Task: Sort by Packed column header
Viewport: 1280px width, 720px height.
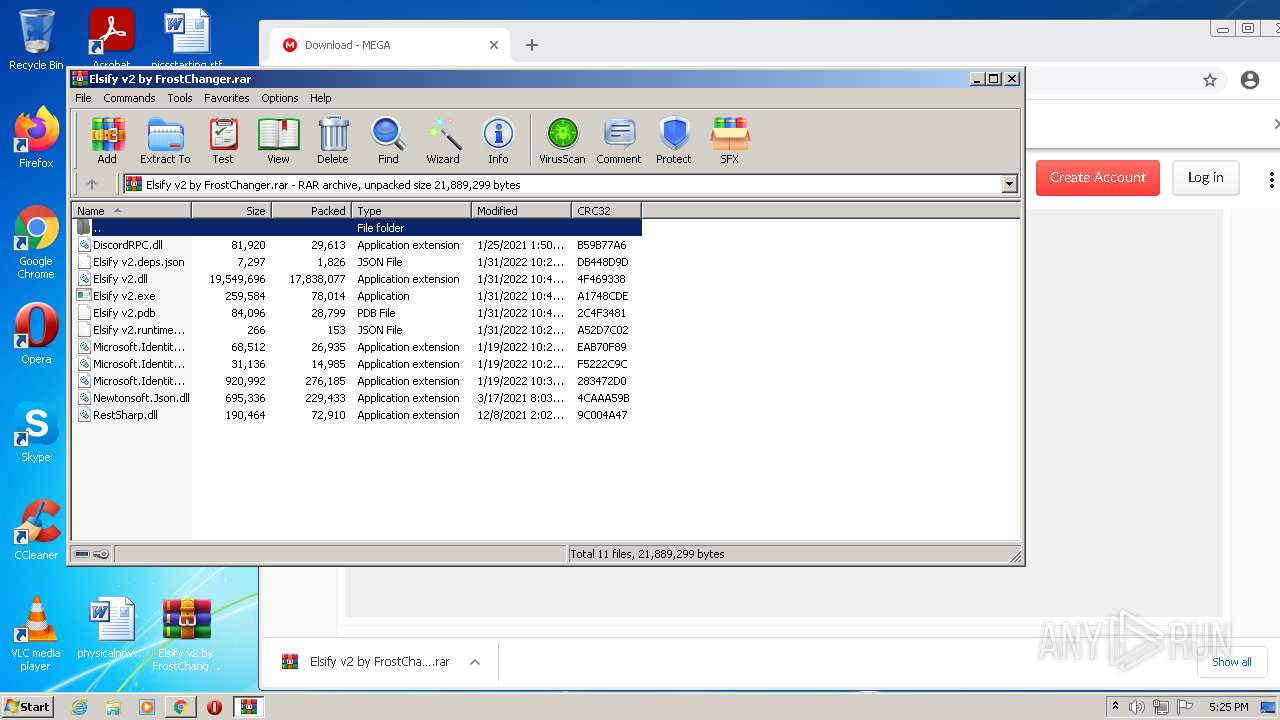Action: pos(311,210)
